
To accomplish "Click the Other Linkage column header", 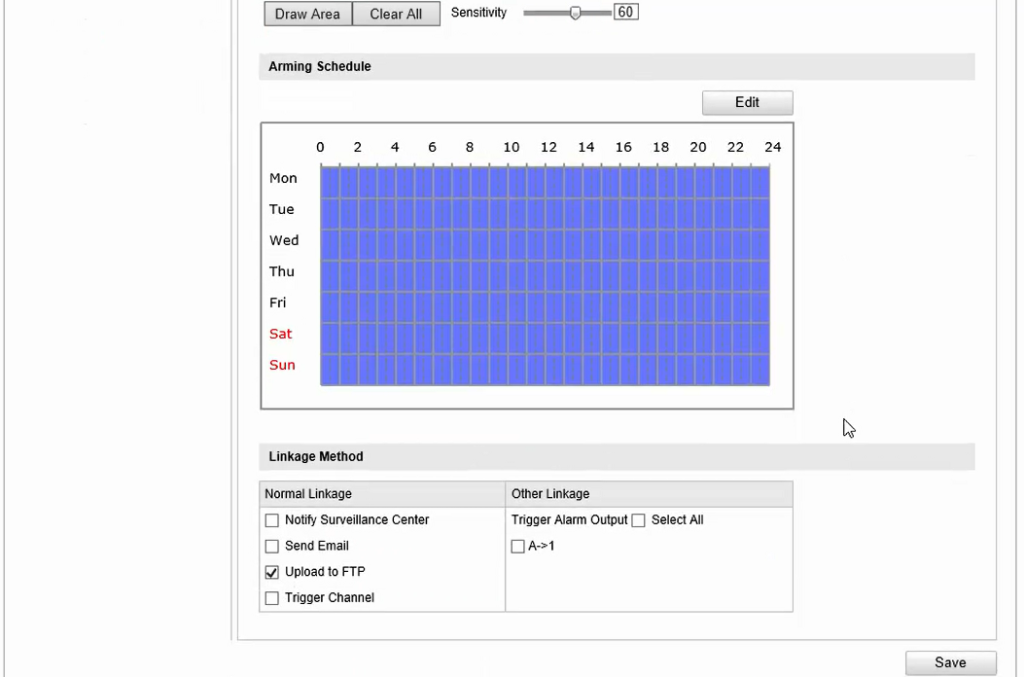I will (550, 493).
